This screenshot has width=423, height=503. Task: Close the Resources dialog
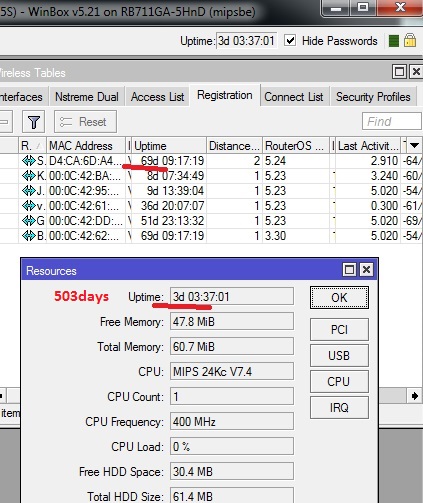(367, 269)
